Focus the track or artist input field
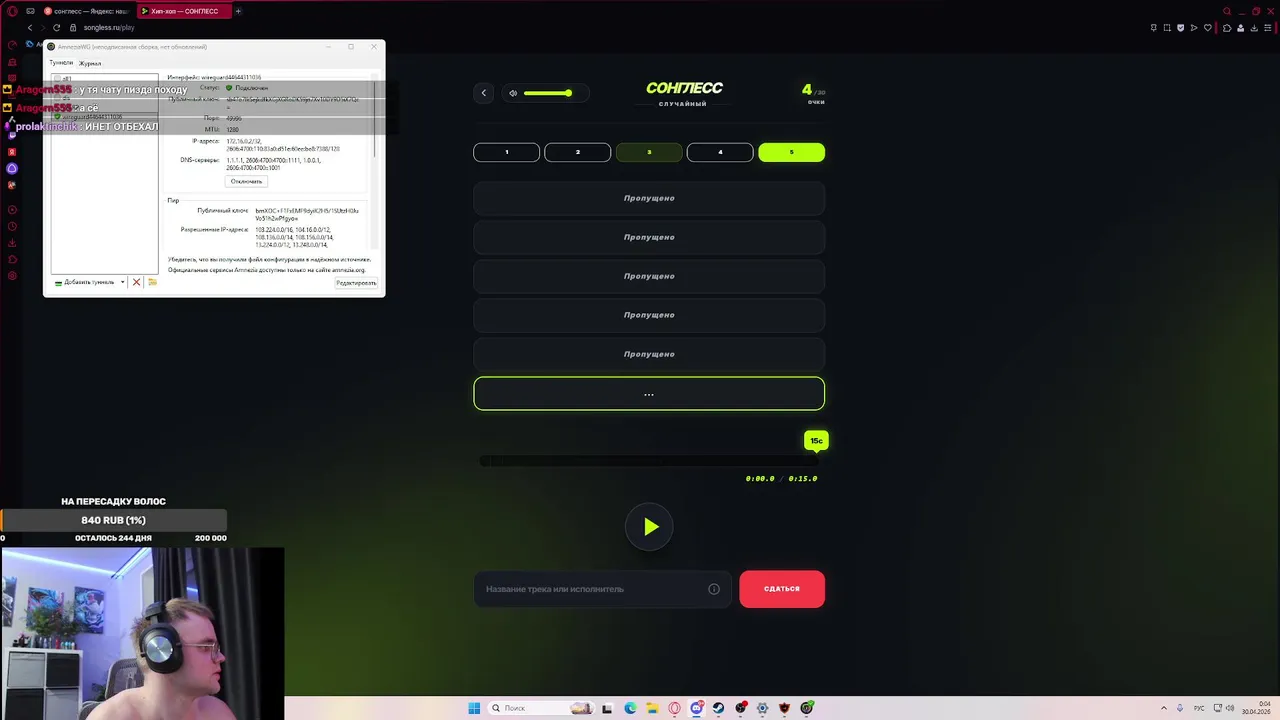The height and width of the screenshot is (720, 1280). (x=602, y=589)
